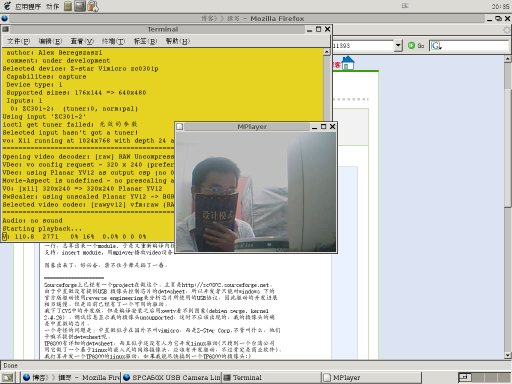This screenshot has width=512, height=384.
Task: Click the clipboard launcher icon in top panel
Action: coord(93,6)
